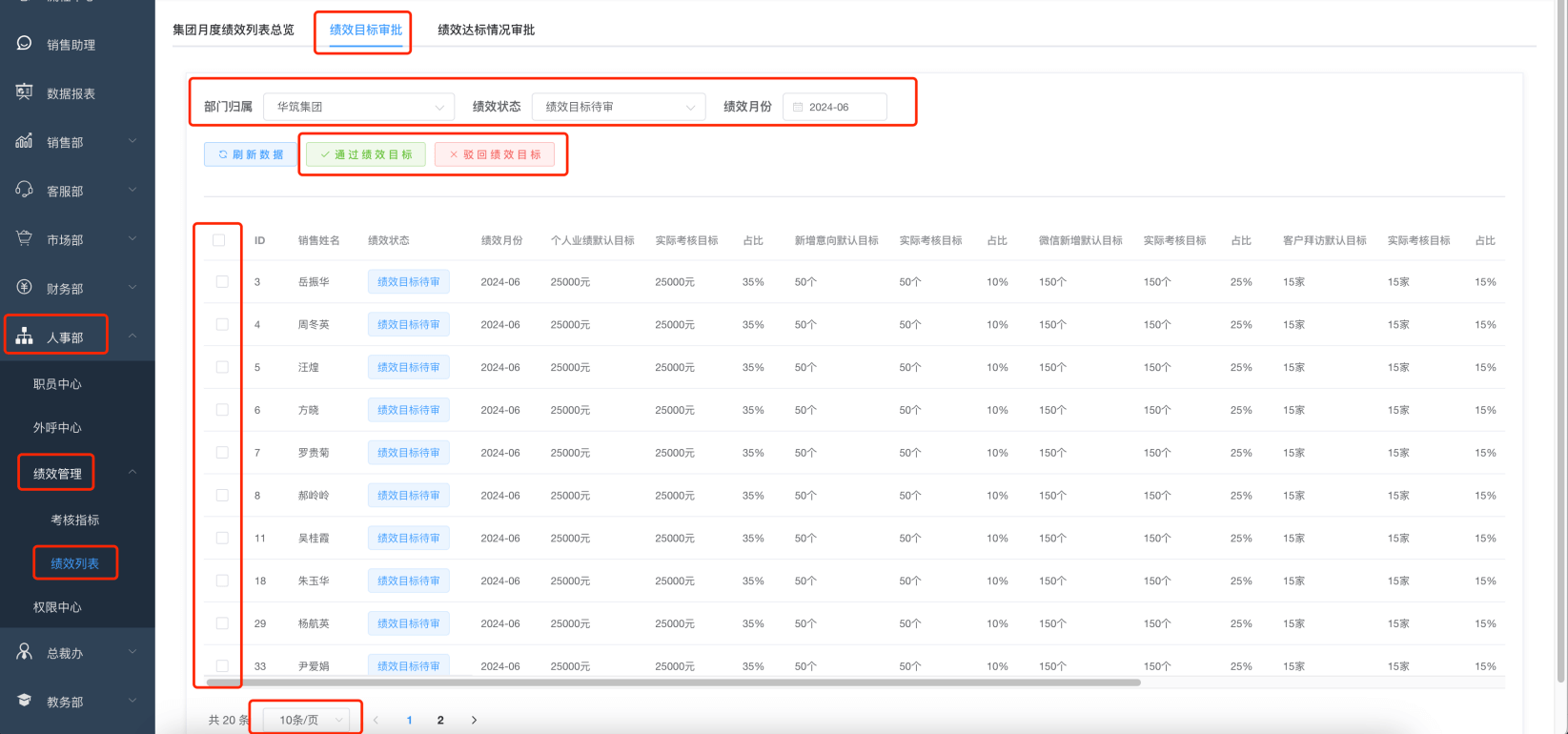Click the 通过绩效目标 green button
1568x734 pixels.
[366, 154]
